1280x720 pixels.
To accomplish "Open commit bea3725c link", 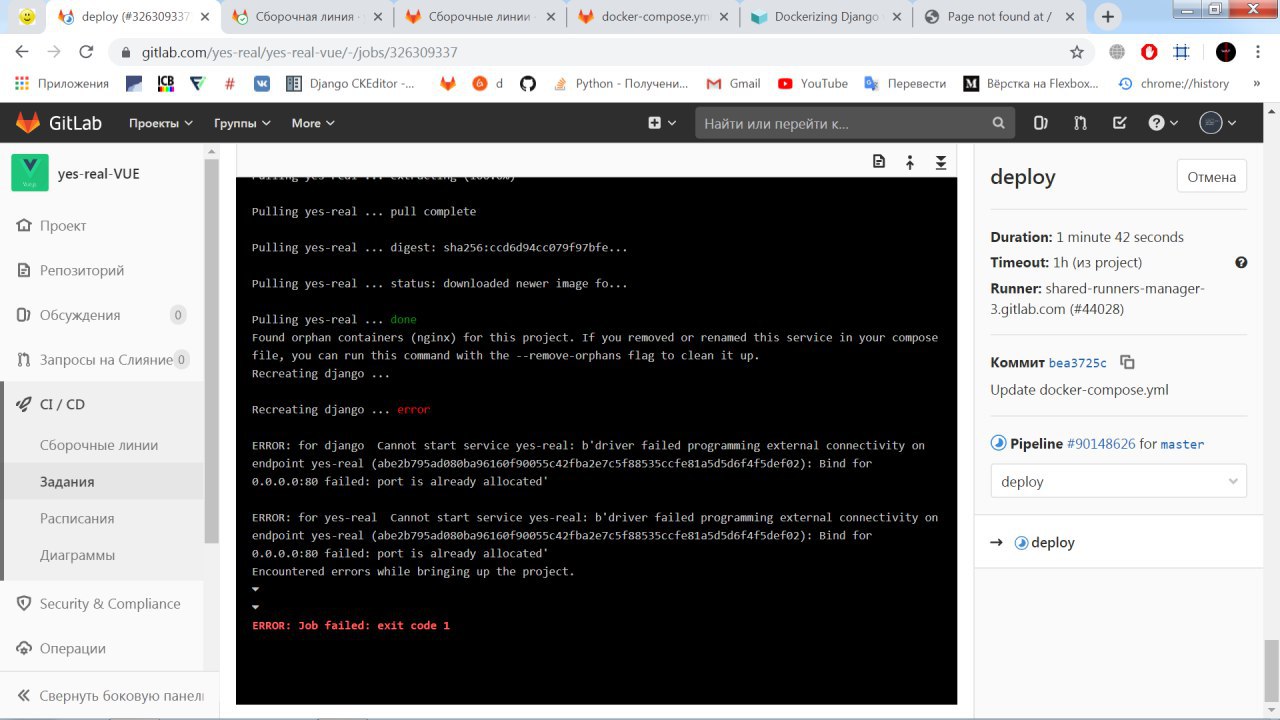I will coord(1078,363).
